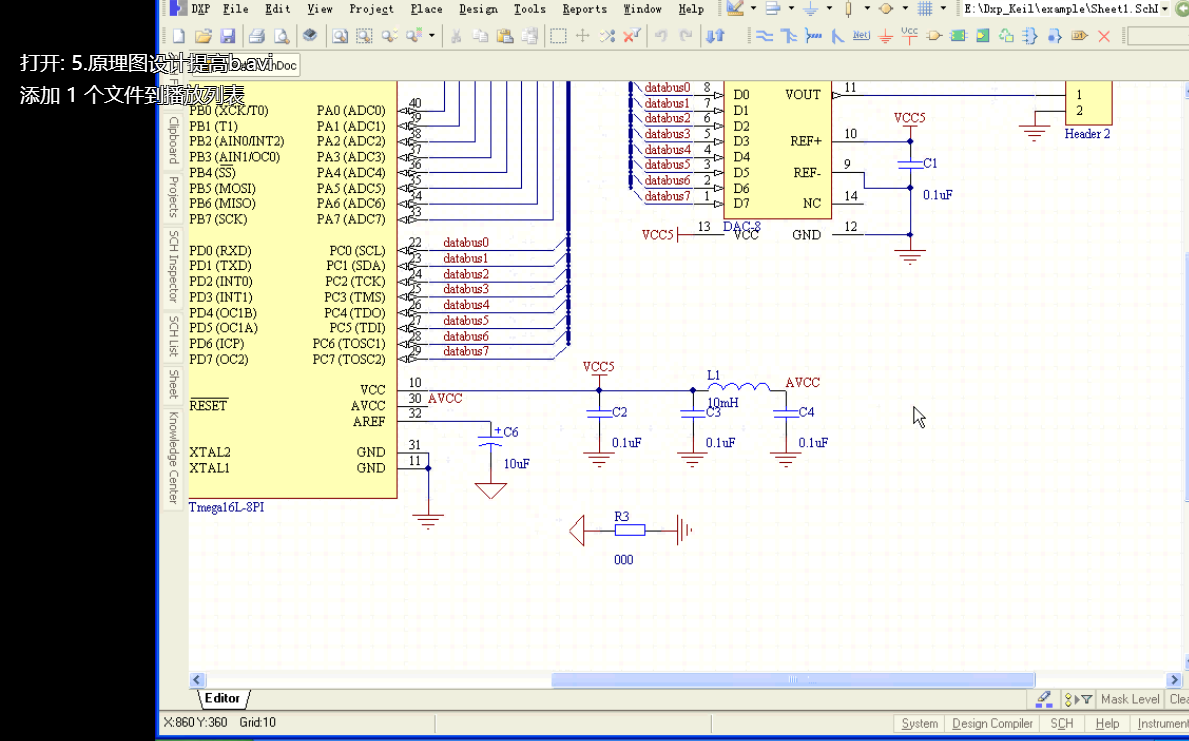The image size is (1189, 741).
Task: Select resistor R3 in the schematic
Action: (629, 530)
